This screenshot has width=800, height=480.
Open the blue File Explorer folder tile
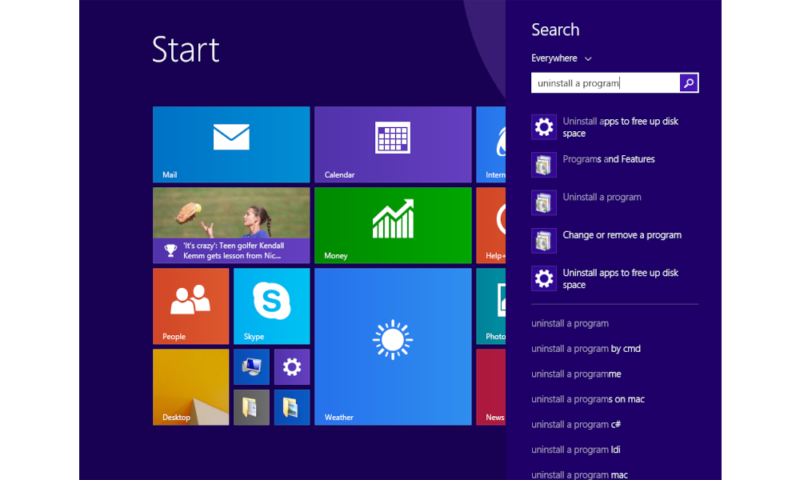click(292, 408)
